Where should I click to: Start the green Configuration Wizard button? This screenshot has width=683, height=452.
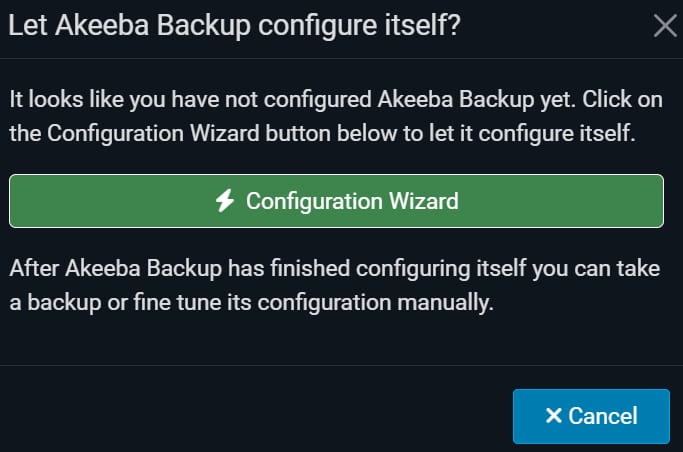tap(336, 201)
